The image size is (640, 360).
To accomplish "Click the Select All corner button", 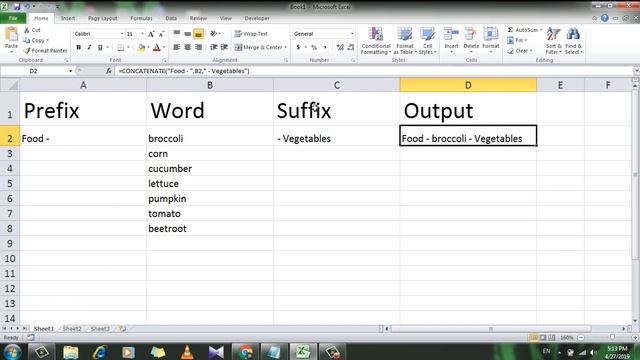I will 10,85.
